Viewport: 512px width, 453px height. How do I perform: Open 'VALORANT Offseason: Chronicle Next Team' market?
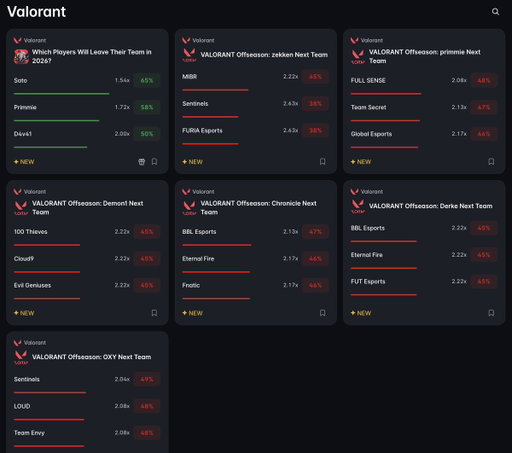pos(258,208)
